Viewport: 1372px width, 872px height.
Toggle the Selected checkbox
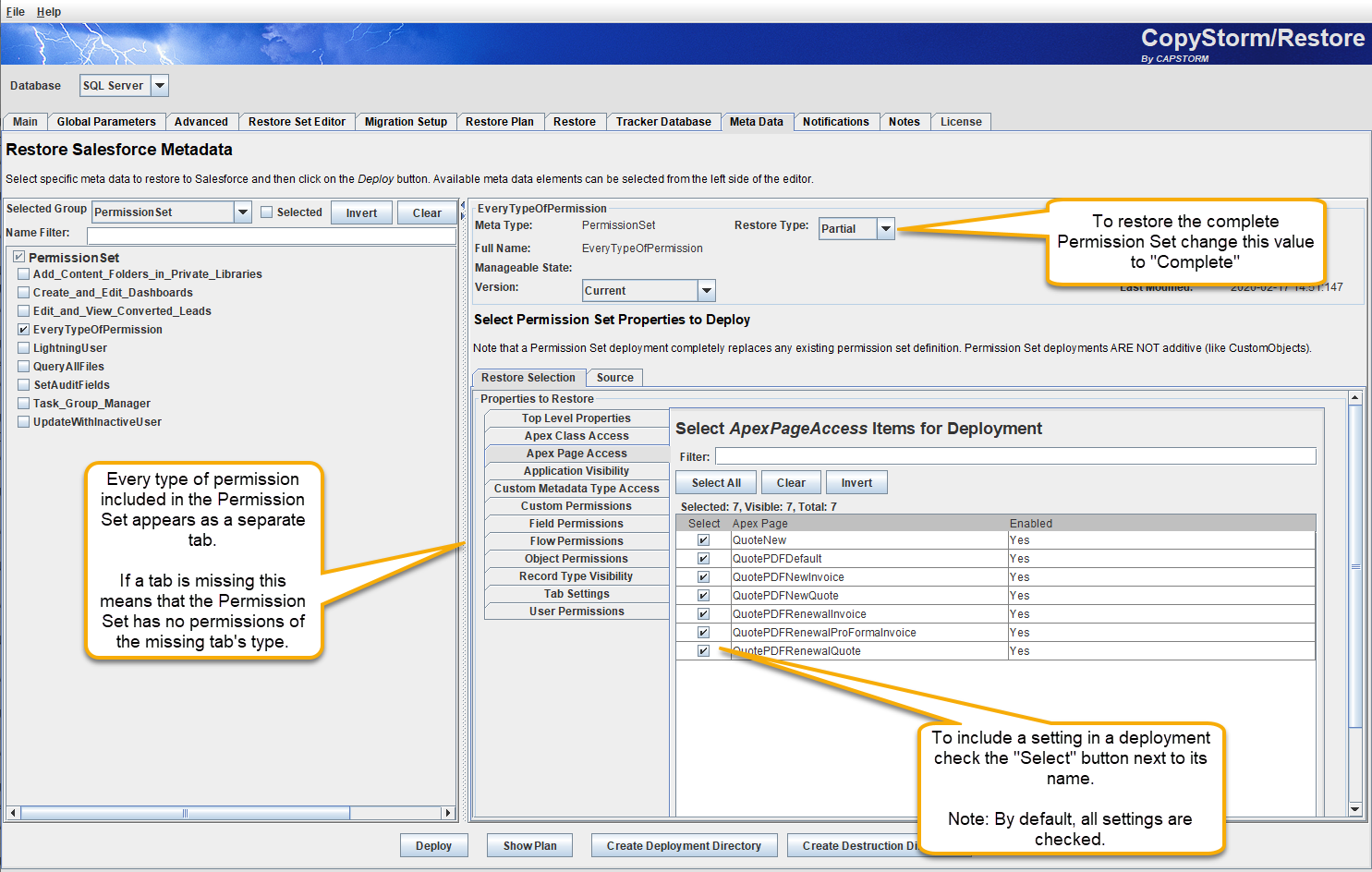267,212
